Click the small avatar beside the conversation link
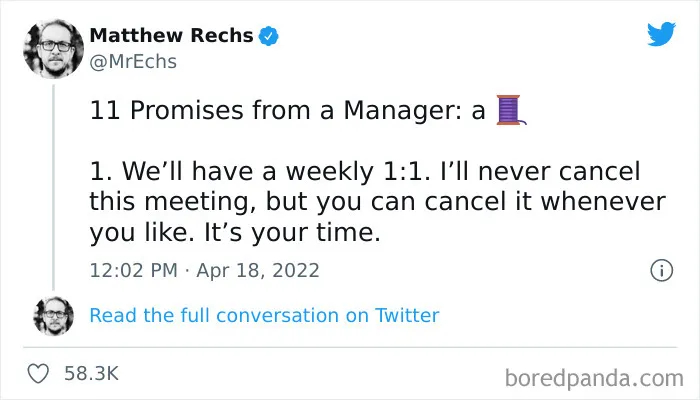 [x=54, y=316]
